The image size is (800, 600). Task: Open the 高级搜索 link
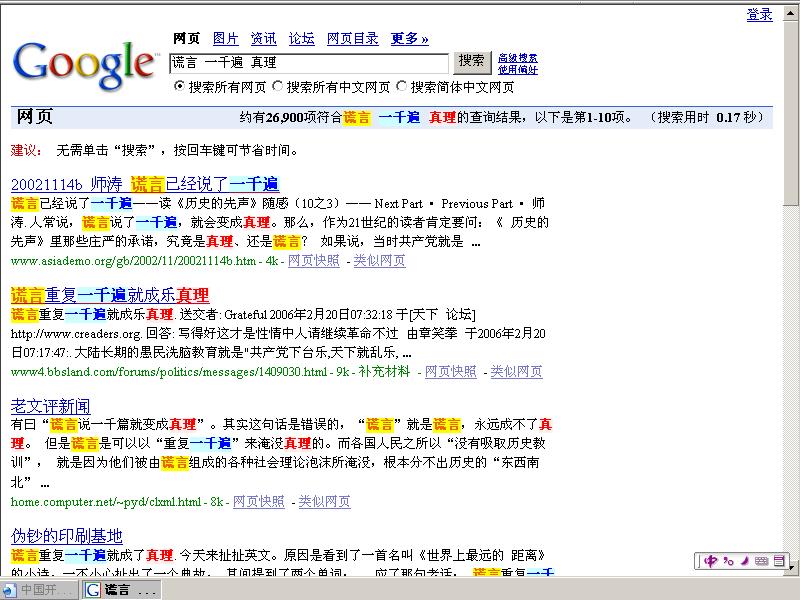[x=518, y=58]
